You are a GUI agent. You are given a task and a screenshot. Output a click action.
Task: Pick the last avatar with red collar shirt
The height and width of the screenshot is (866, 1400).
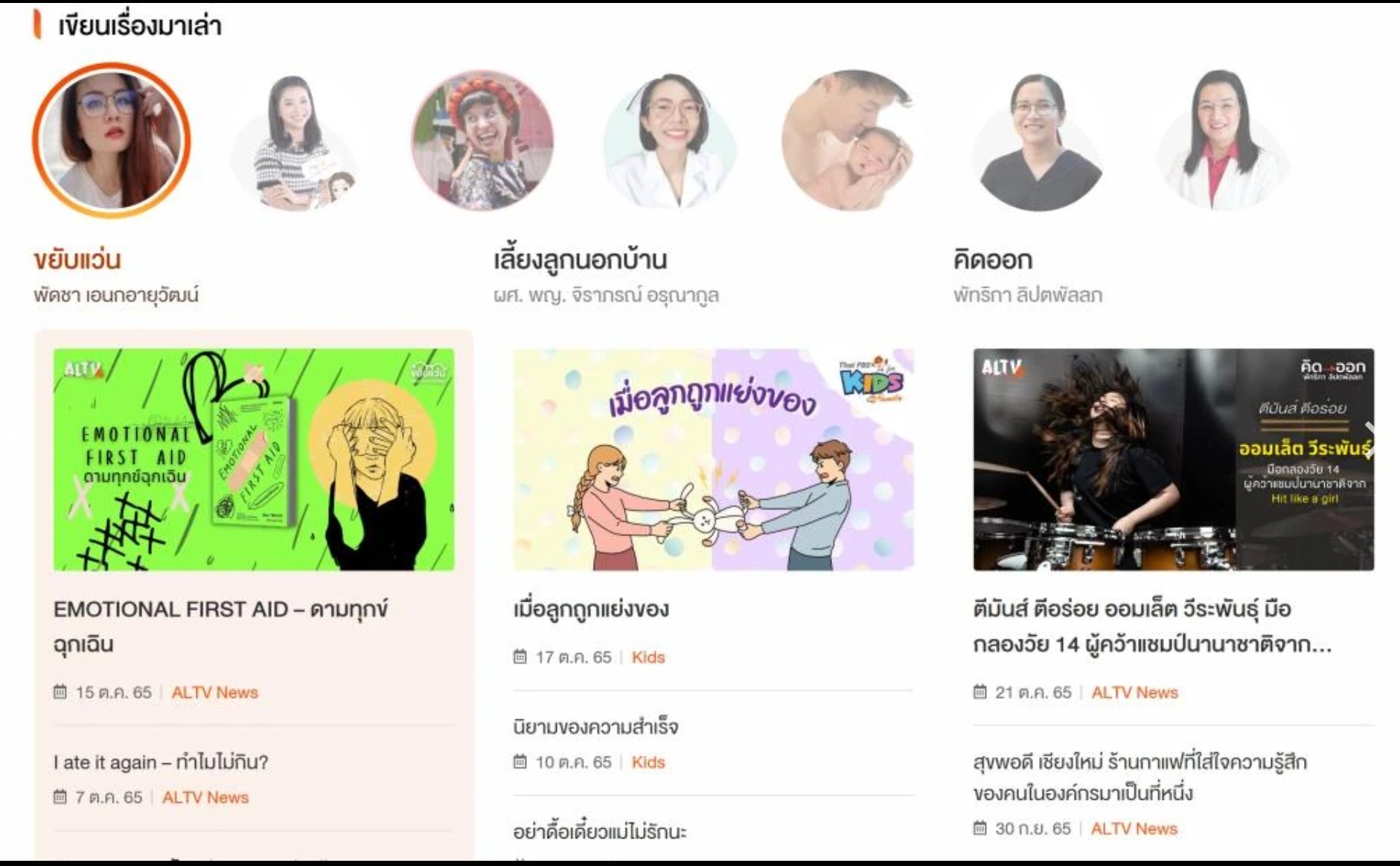[1222, 140]
